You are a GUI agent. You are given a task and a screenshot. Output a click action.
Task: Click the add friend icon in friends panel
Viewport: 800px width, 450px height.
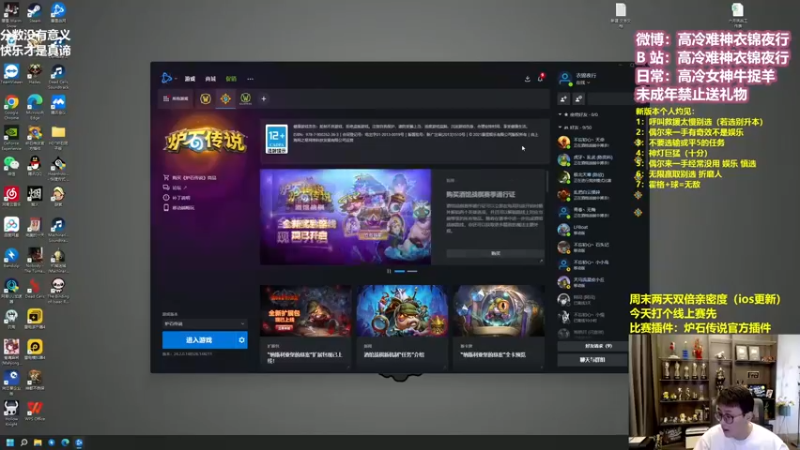[x=563, y=99]
